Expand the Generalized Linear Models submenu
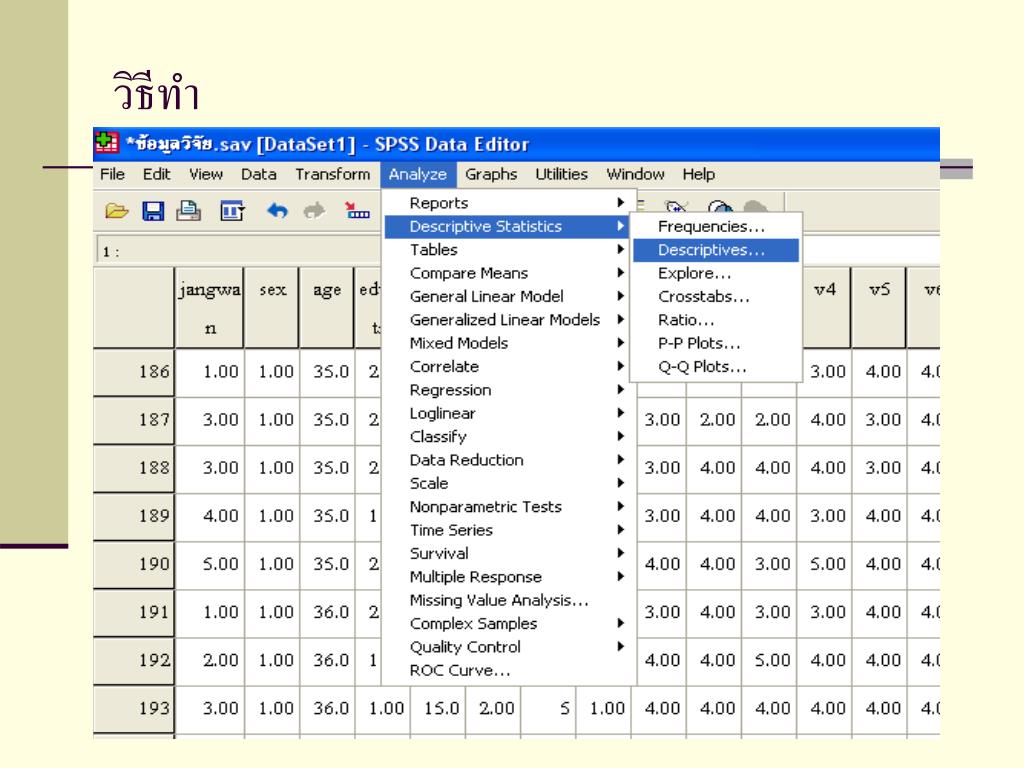Screen dimensions: 1024x768 [x=506, y=320]
